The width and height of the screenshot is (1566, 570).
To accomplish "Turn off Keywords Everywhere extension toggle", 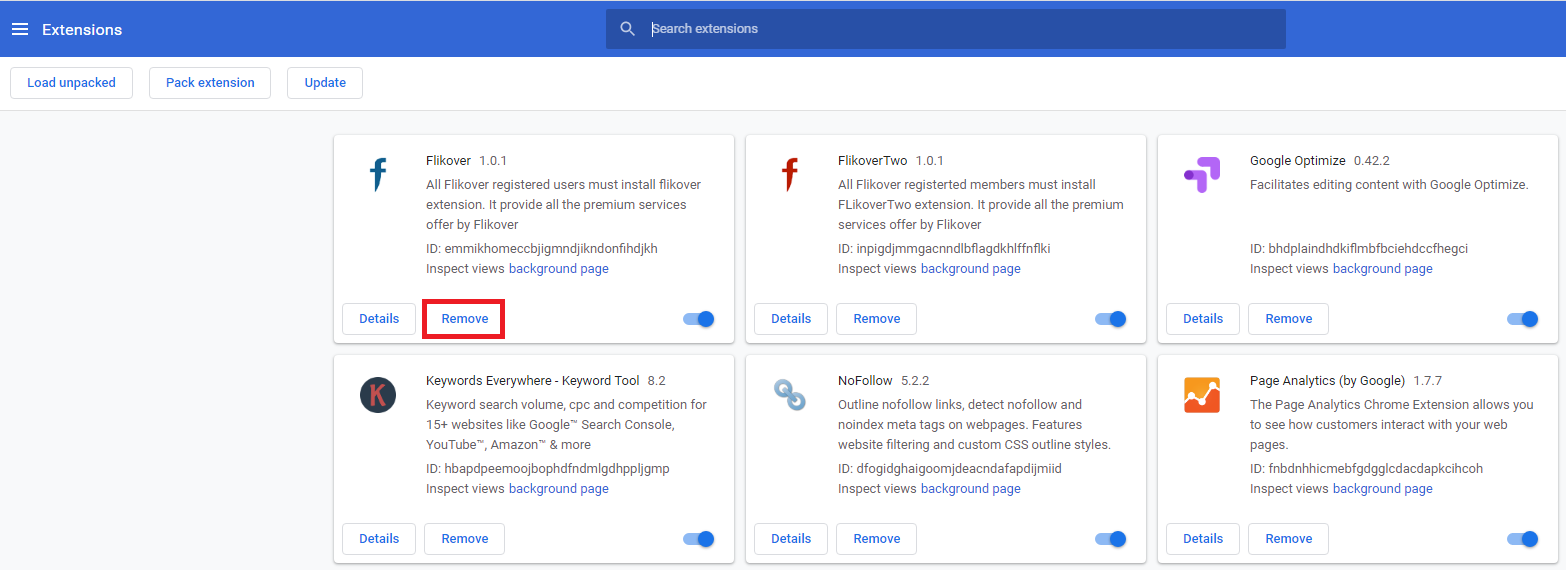I will point(699,539).
